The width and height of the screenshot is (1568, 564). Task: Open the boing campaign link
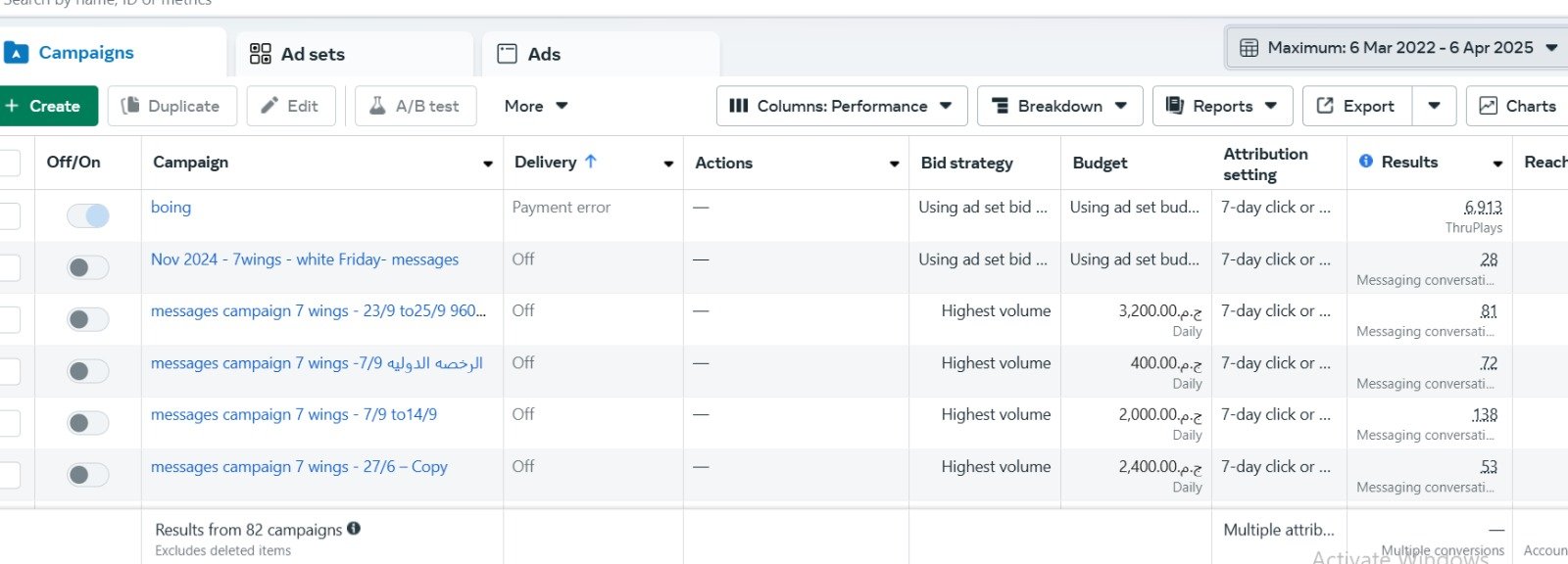click(171, 208)
